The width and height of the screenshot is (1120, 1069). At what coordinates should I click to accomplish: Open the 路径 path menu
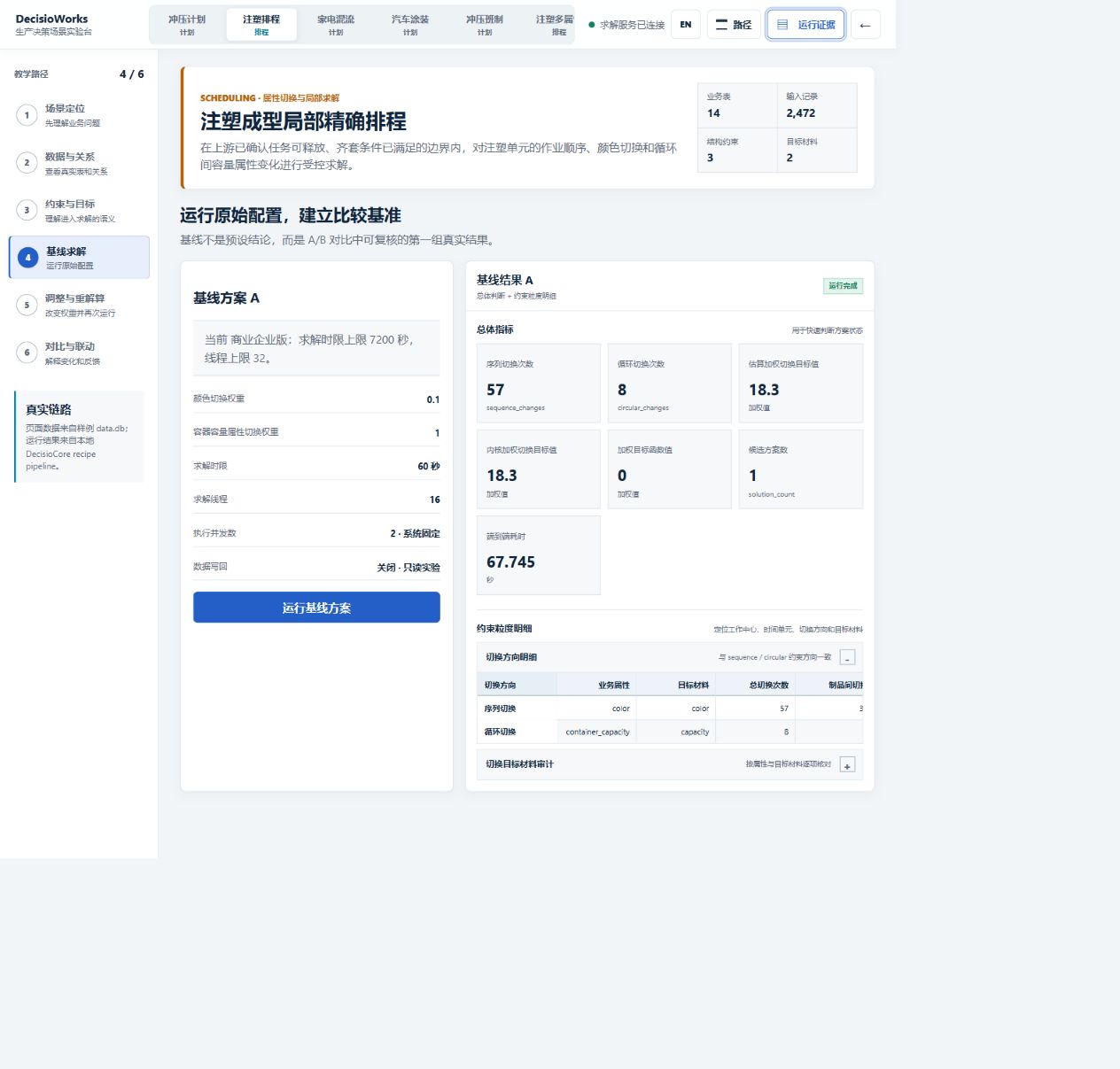tap(734, 25)
